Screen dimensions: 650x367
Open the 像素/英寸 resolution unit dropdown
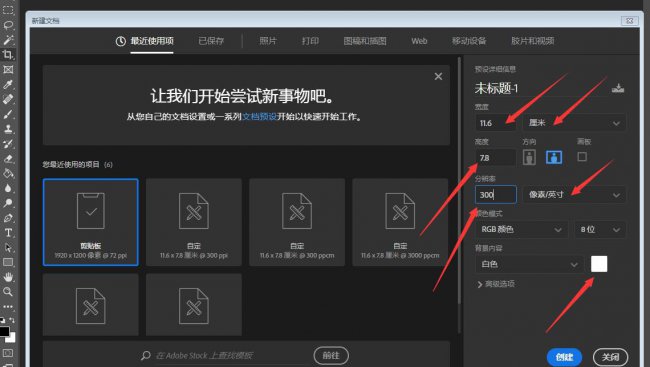(x=575, y=194)
